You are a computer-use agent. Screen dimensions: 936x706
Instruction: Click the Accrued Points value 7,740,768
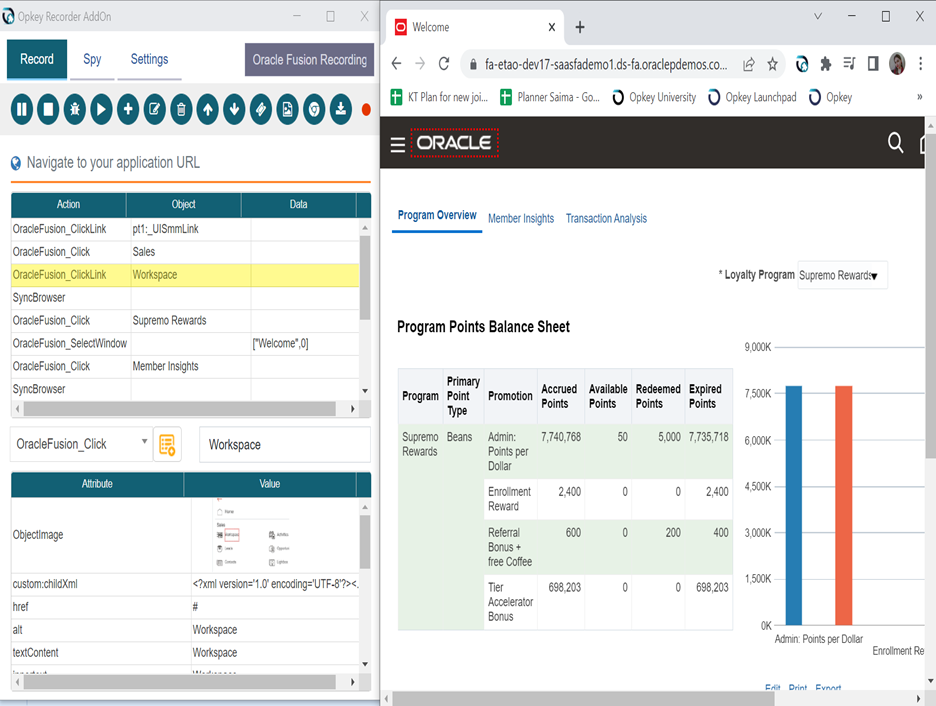click(561, 437)
